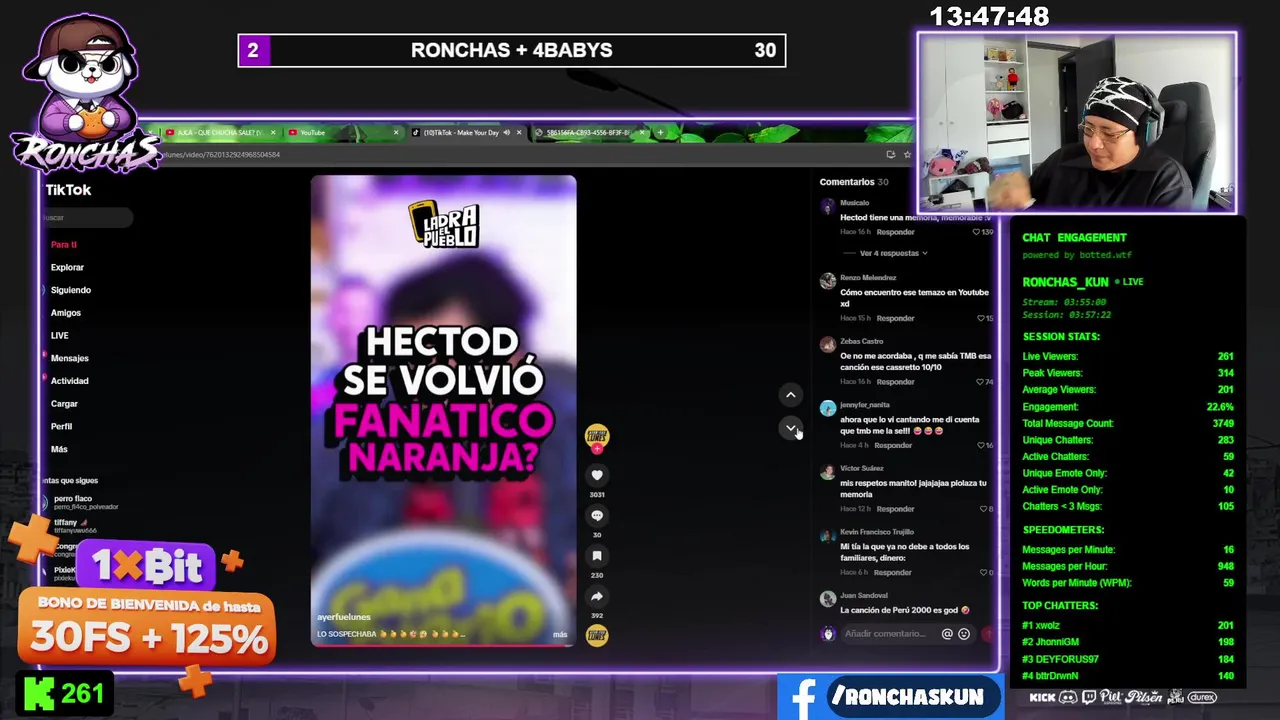
Task: Open LIVE in TikTok sidebar
Action: point(60,335)
